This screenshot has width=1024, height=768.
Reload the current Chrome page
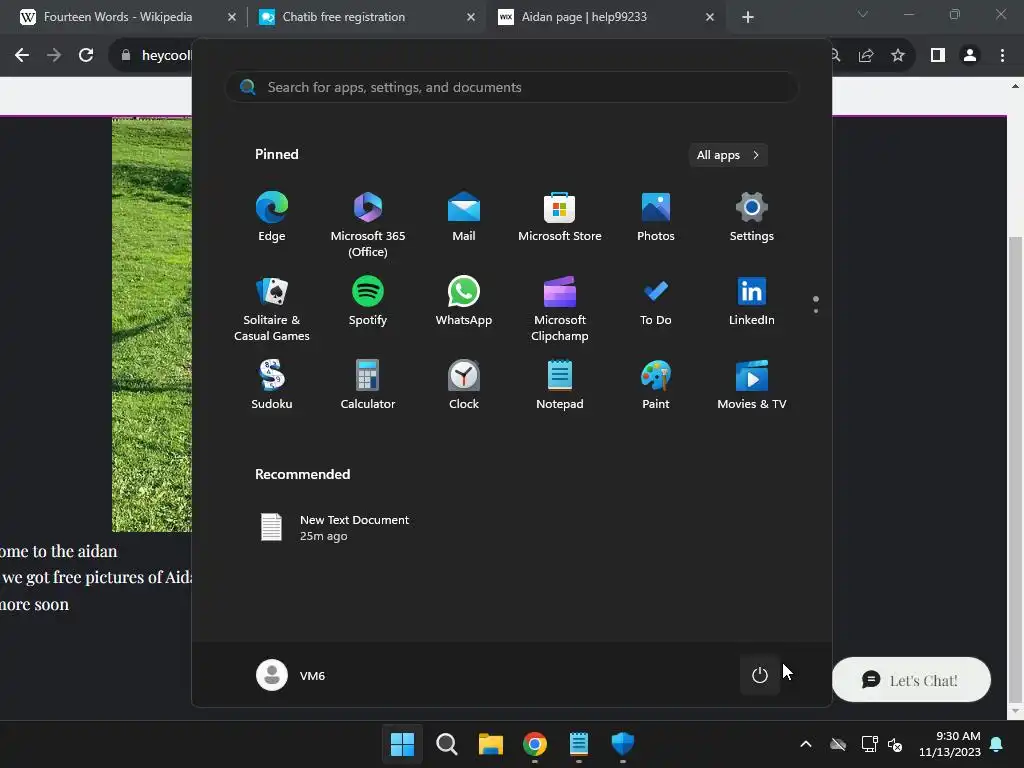point(86,56)
